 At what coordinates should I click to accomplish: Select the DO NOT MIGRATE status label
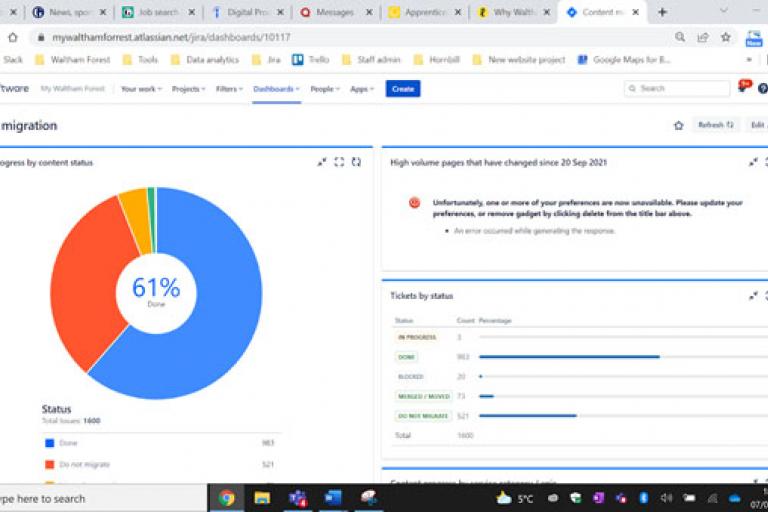pos(421,415)
